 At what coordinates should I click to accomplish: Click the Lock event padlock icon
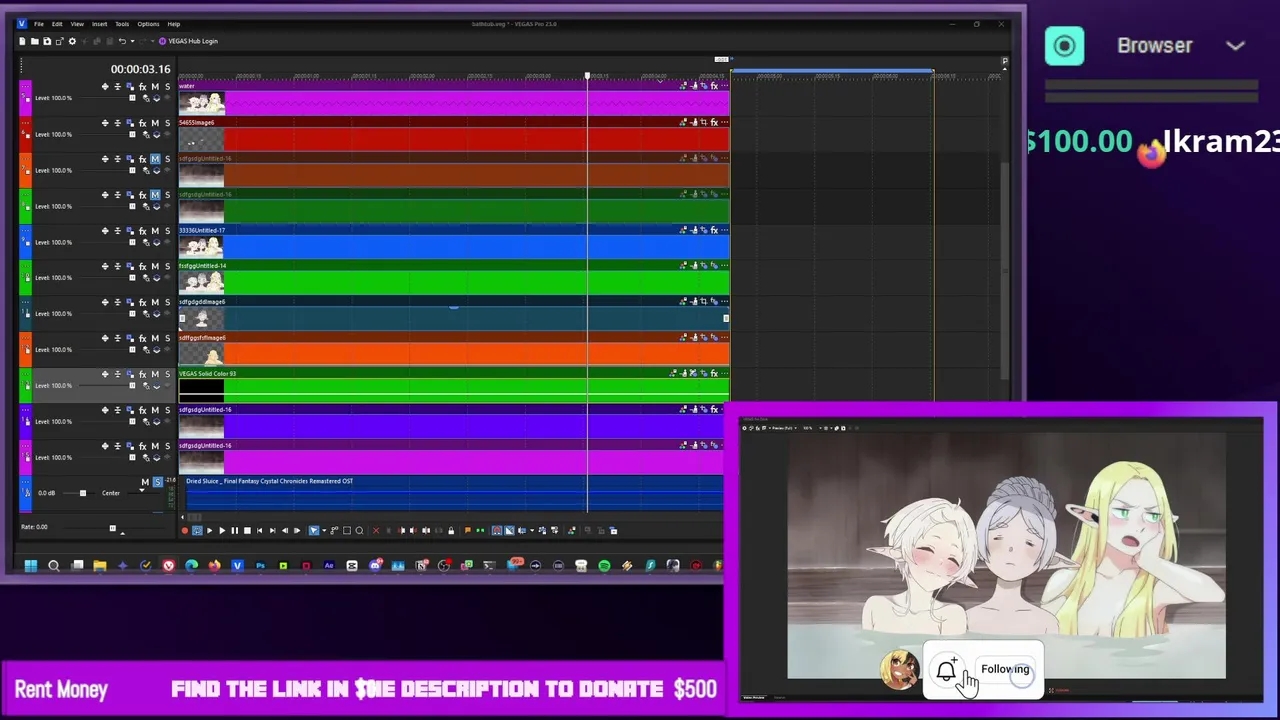click(451, 530)
